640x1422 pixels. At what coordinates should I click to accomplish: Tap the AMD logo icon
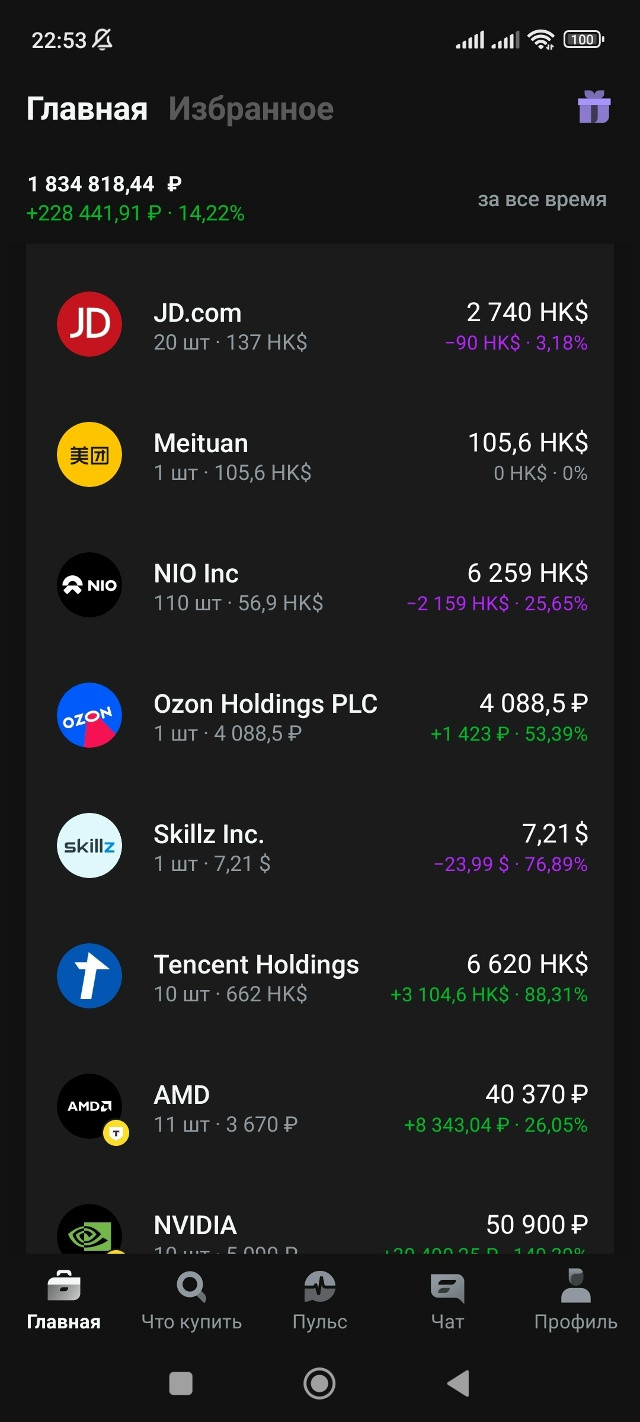pyautogui.click(x=89, y=1106)
